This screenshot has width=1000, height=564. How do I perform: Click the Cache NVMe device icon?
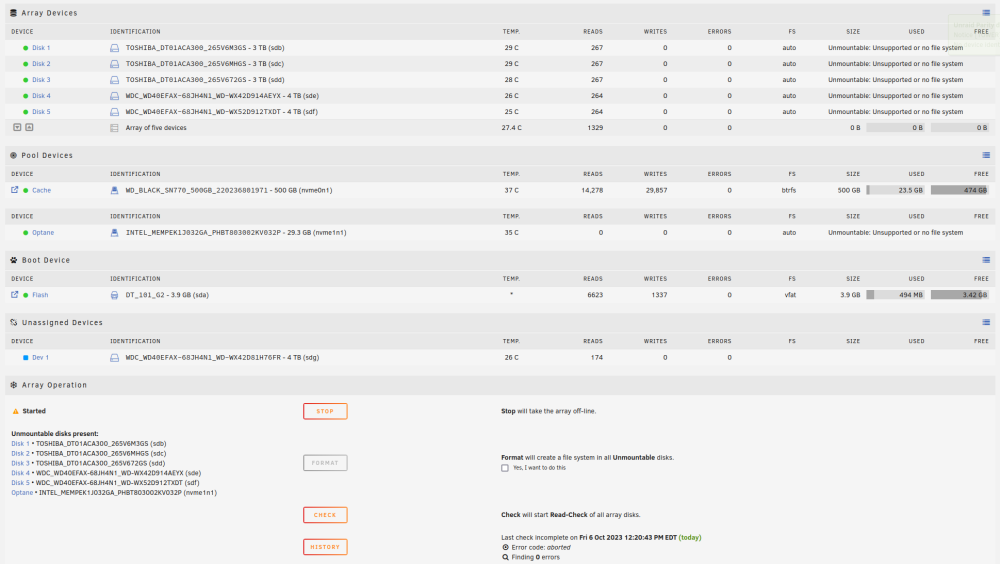click(x=114, y=190)
